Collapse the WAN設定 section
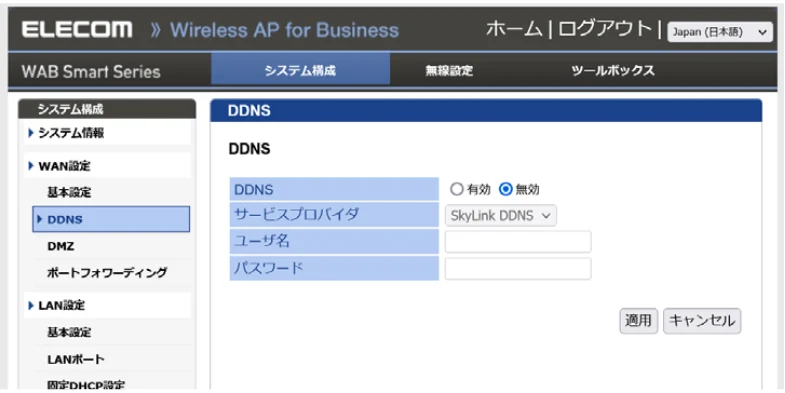 tap(107, 166)
